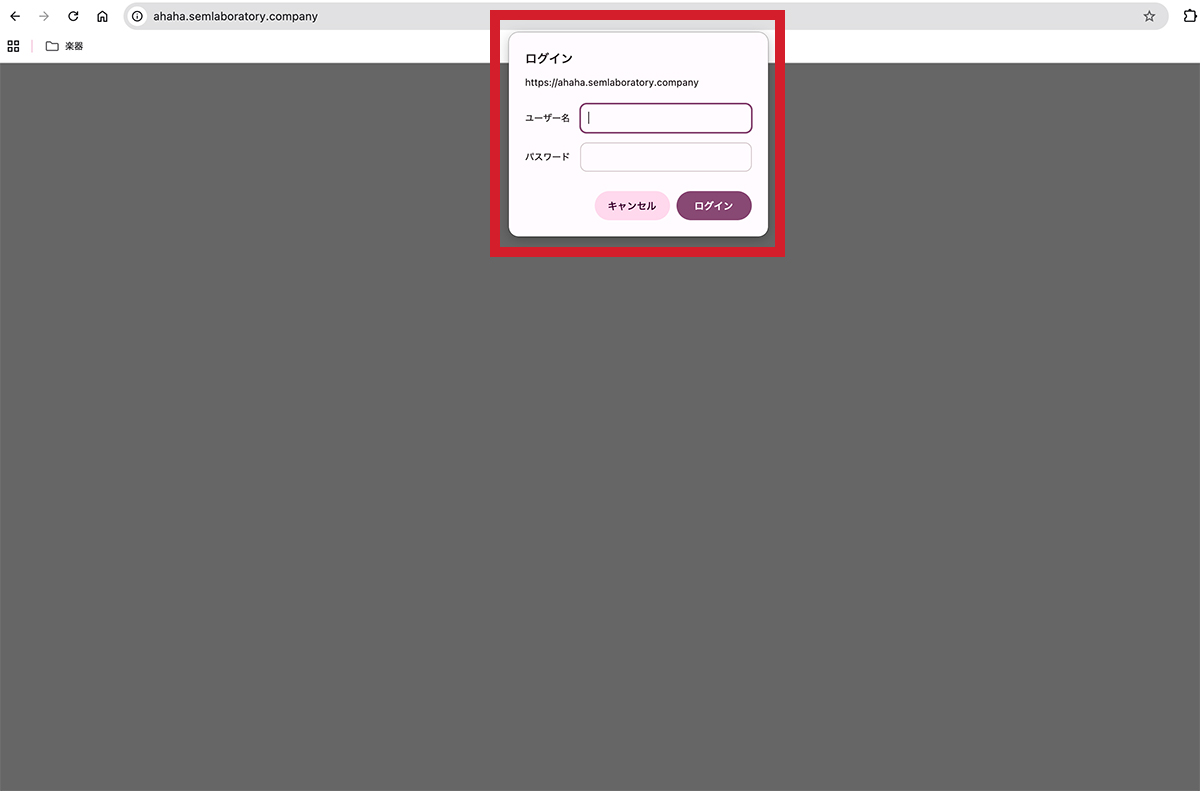Viewport: 1200px width, 791px height.
Task: Click the https://ahaha.semlaboratory.company text in dialog
Action: pos(612,82)
